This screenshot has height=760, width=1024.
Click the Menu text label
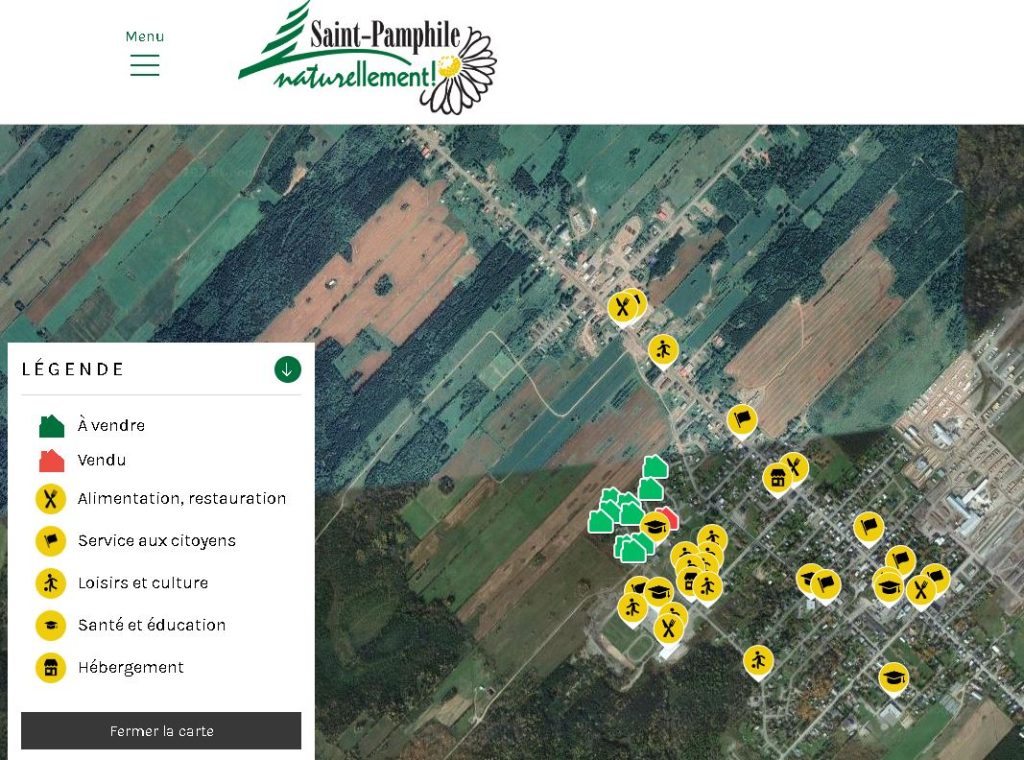(x=144, y=37)
